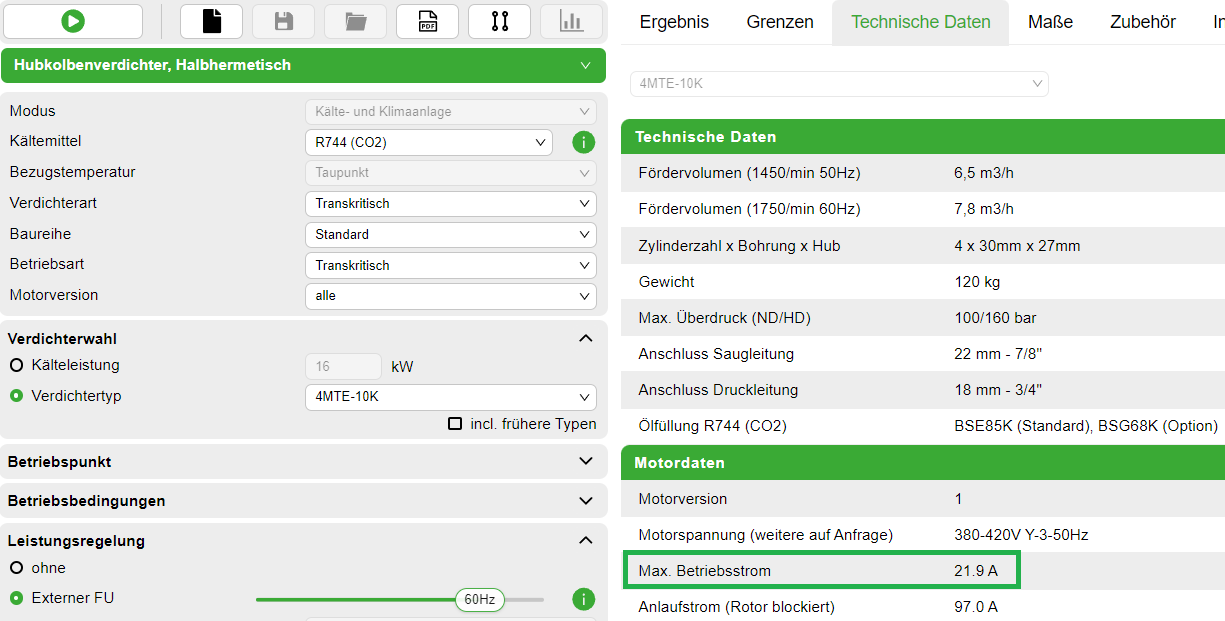Switch to the Maße tab
1225x621 pixels.
point(1050,21)
